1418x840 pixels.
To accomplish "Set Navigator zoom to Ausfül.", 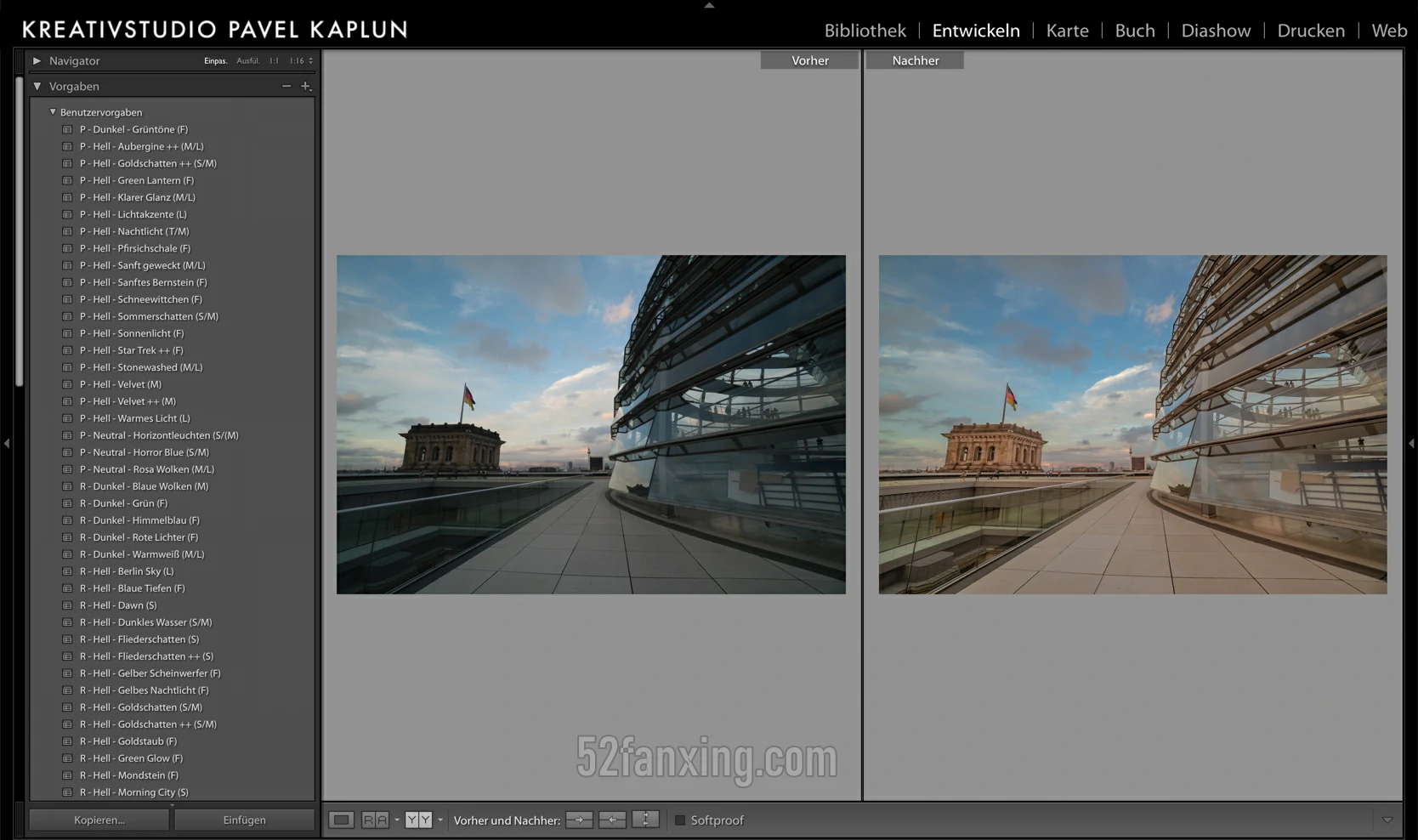I will pos(248,61).
